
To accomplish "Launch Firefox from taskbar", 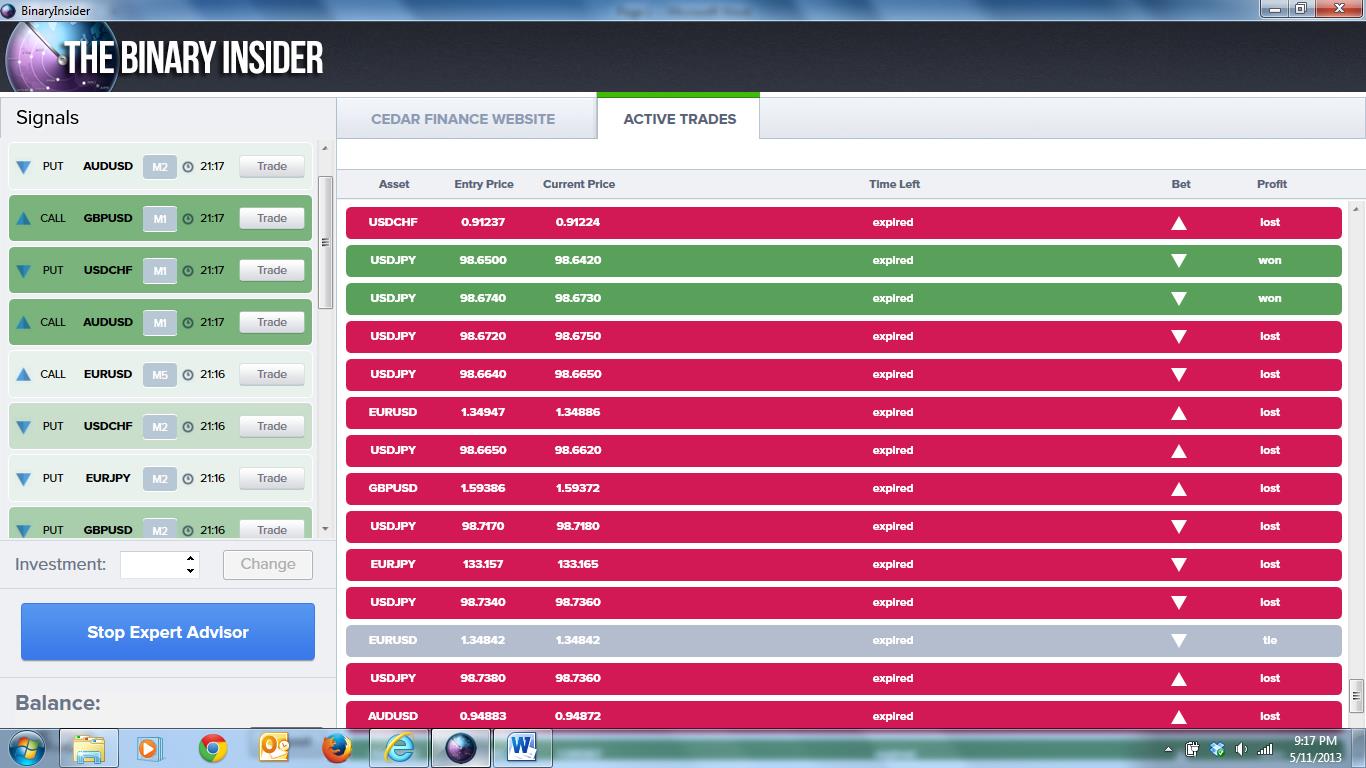I will click(337, 748).
